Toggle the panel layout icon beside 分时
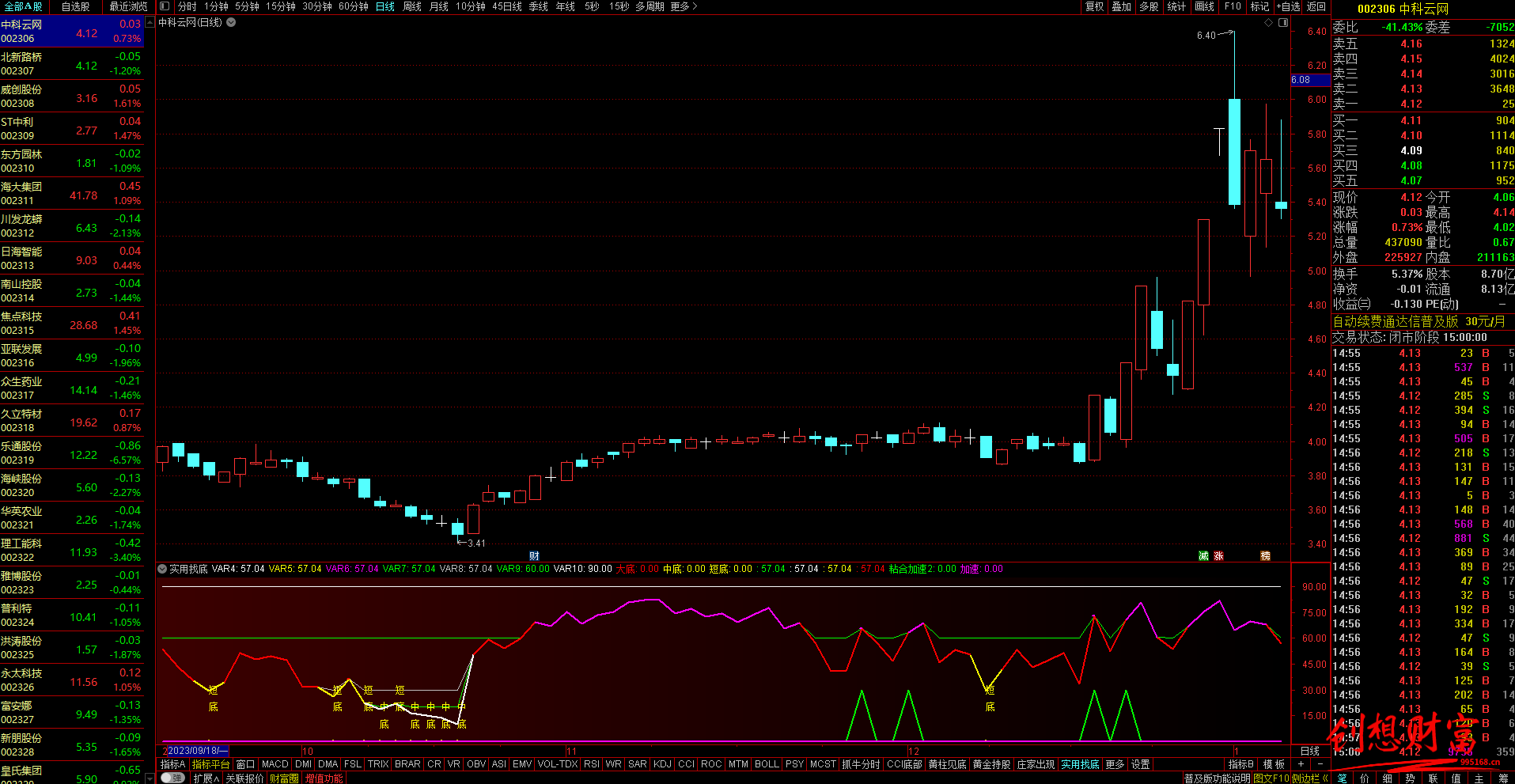This screenshot has height=784, width=1515. 165,6
